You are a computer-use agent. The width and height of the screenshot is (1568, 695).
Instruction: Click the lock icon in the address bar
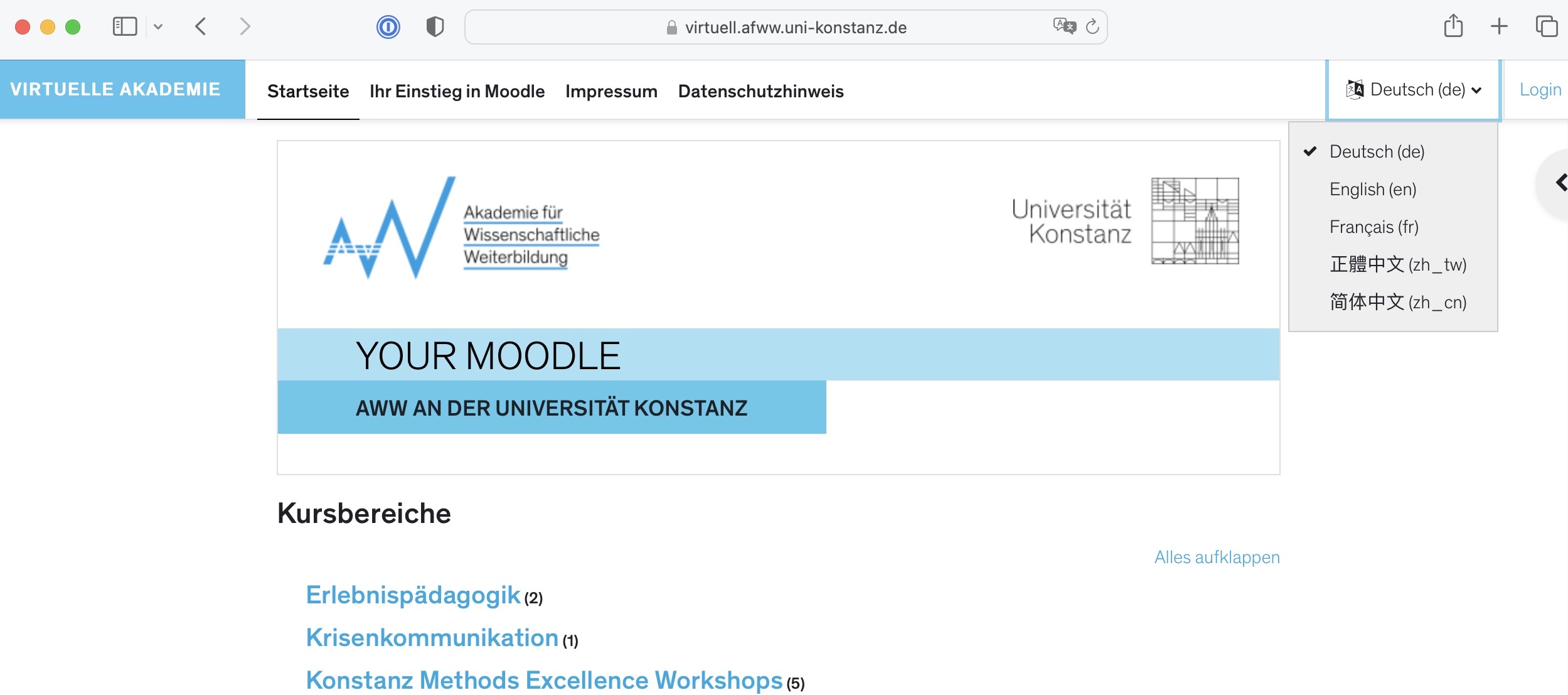671,27
